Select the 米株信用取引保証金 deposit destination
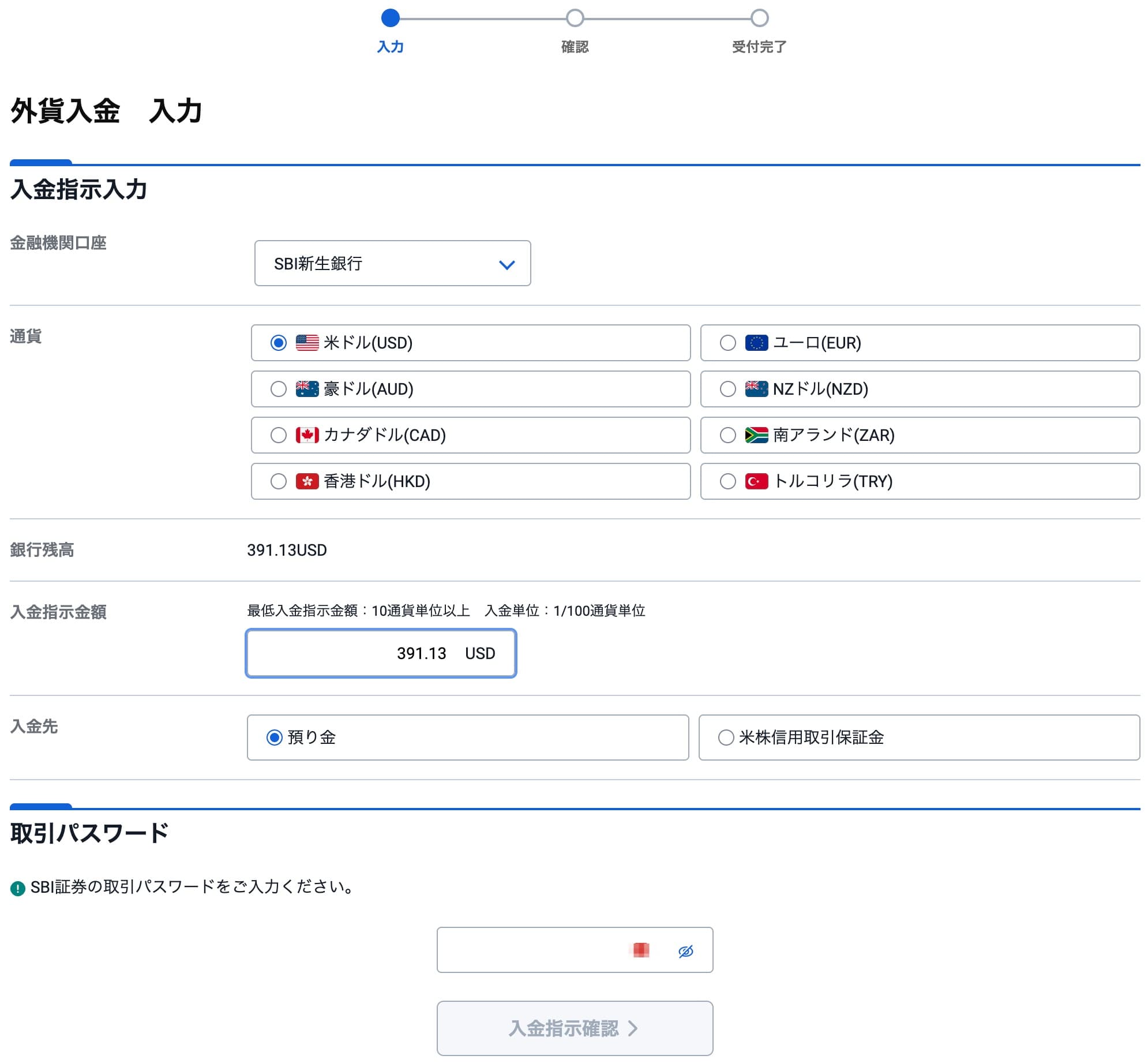 (x=726, y=737)
